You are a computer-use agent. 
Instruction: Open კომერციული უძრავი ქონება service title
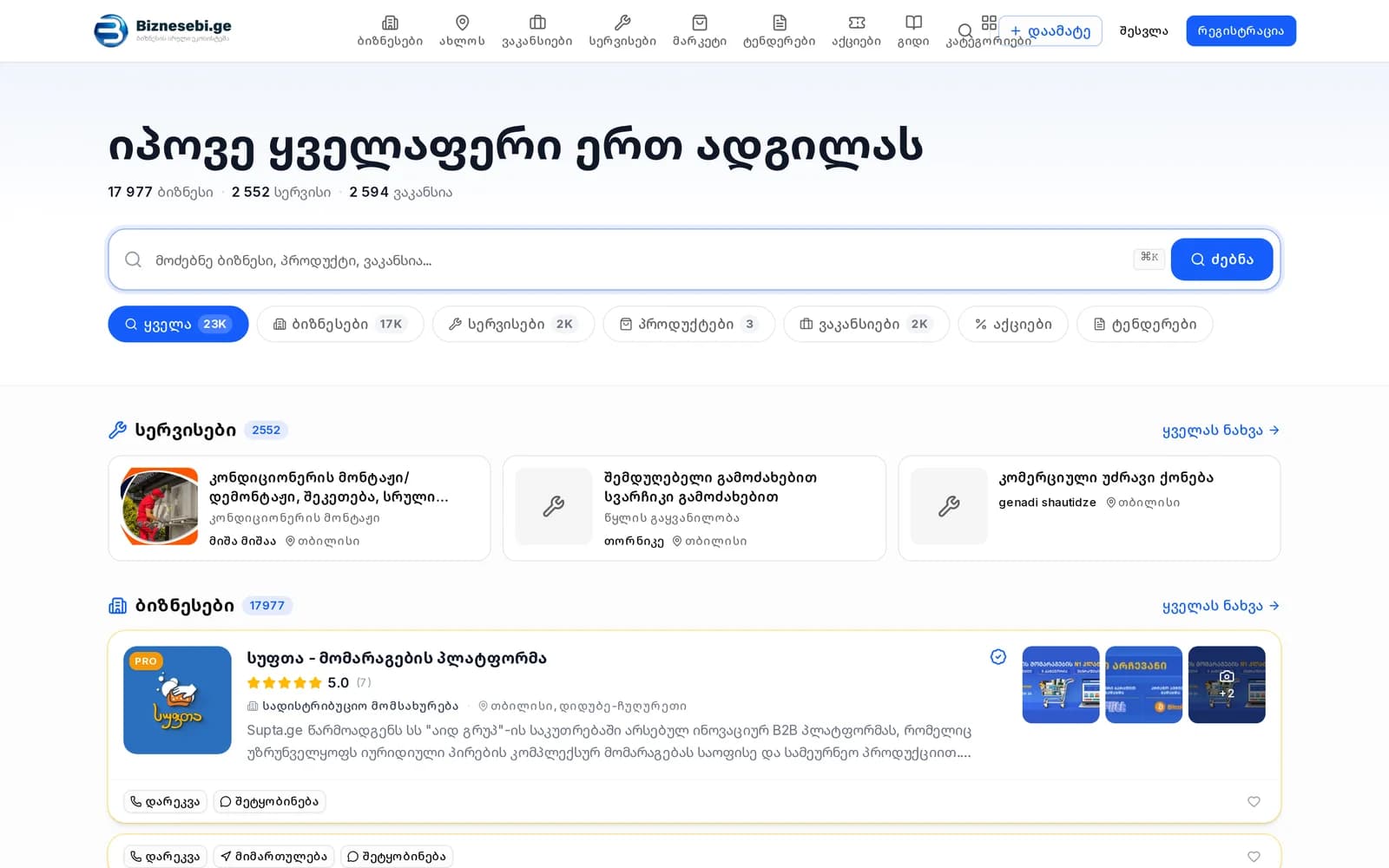pyautogui.click(x=1106, y=477)
